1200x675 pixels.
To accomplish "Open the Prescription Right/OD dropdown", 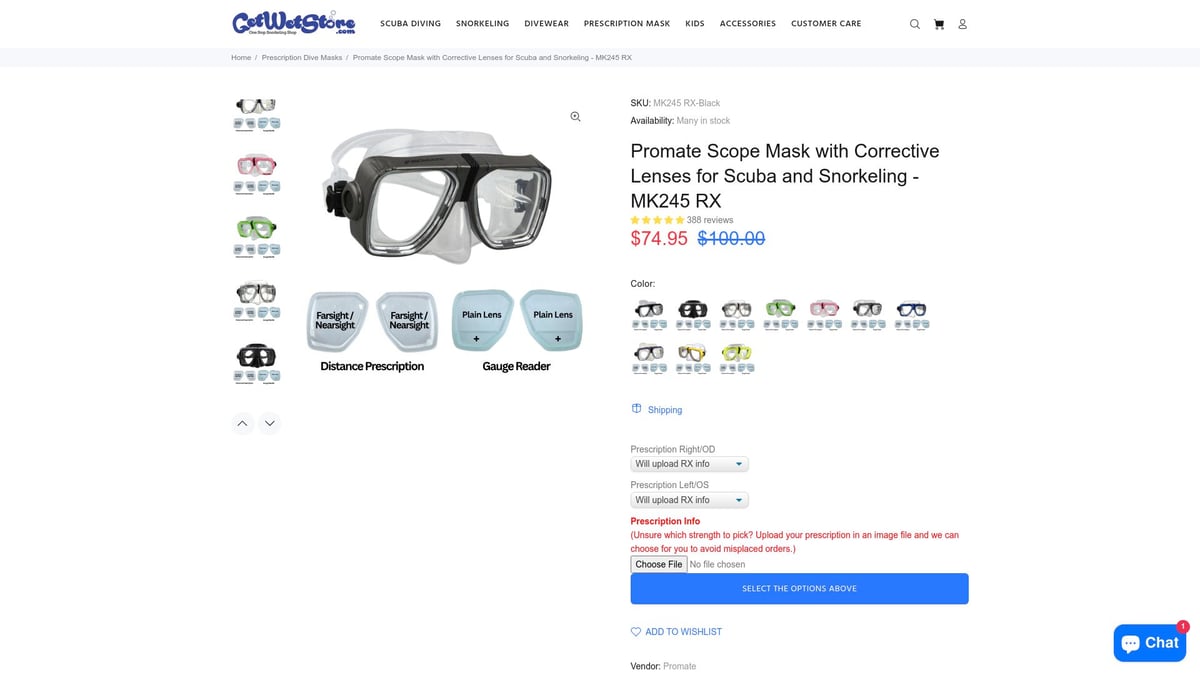I will coord(689,463).
